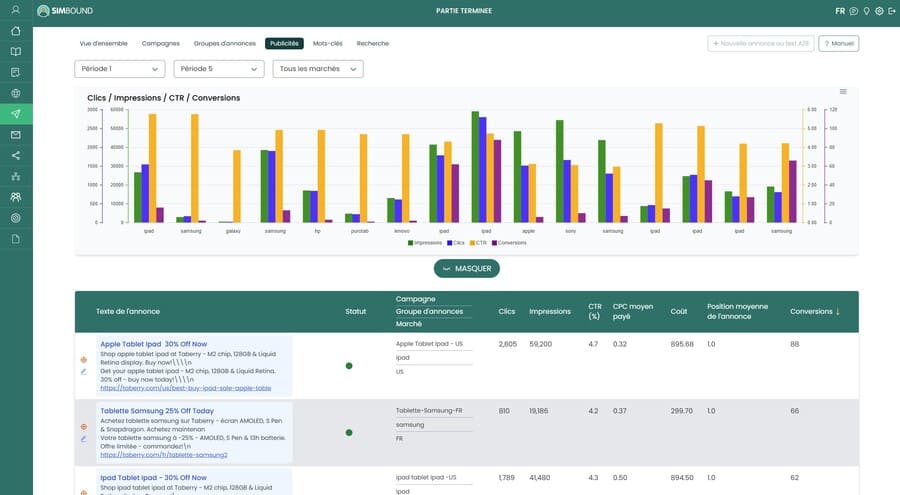Open taberry.com best-buy-ipad ad URL
The height and width of the screenshot is (495, 900).
coord(185,388)
